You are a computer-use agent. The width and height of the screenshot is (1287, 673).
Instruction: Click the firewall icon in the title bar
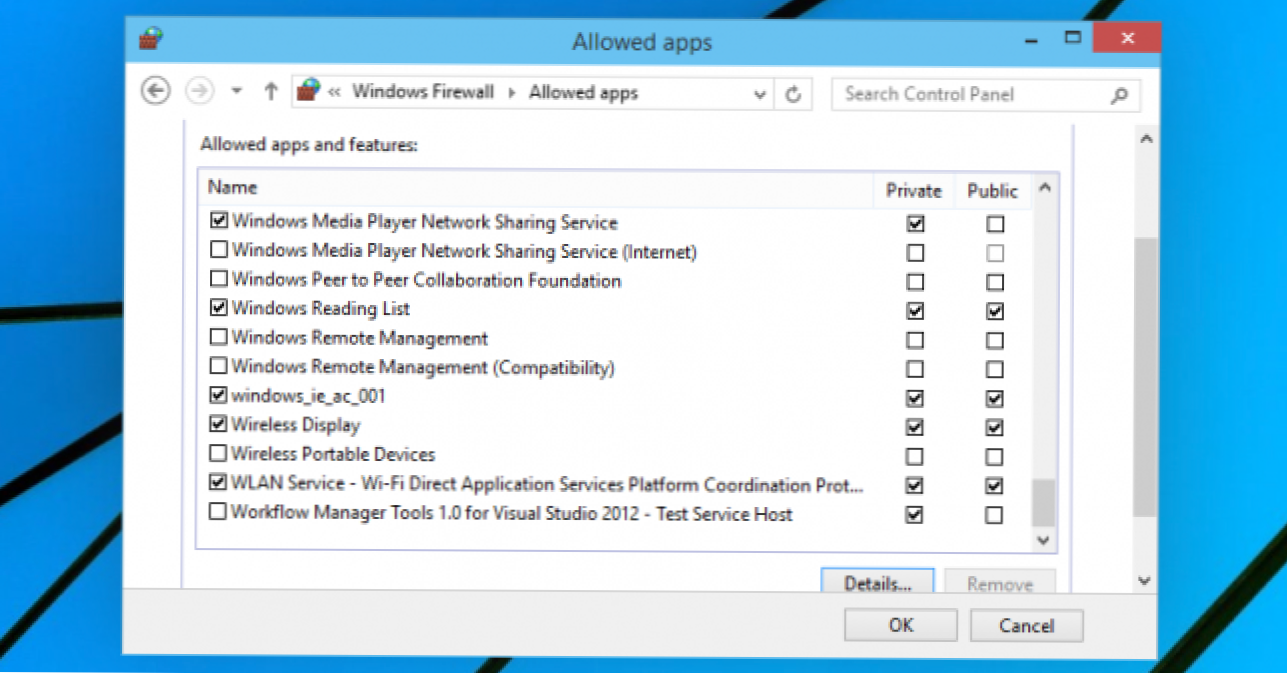coord(150,37)
